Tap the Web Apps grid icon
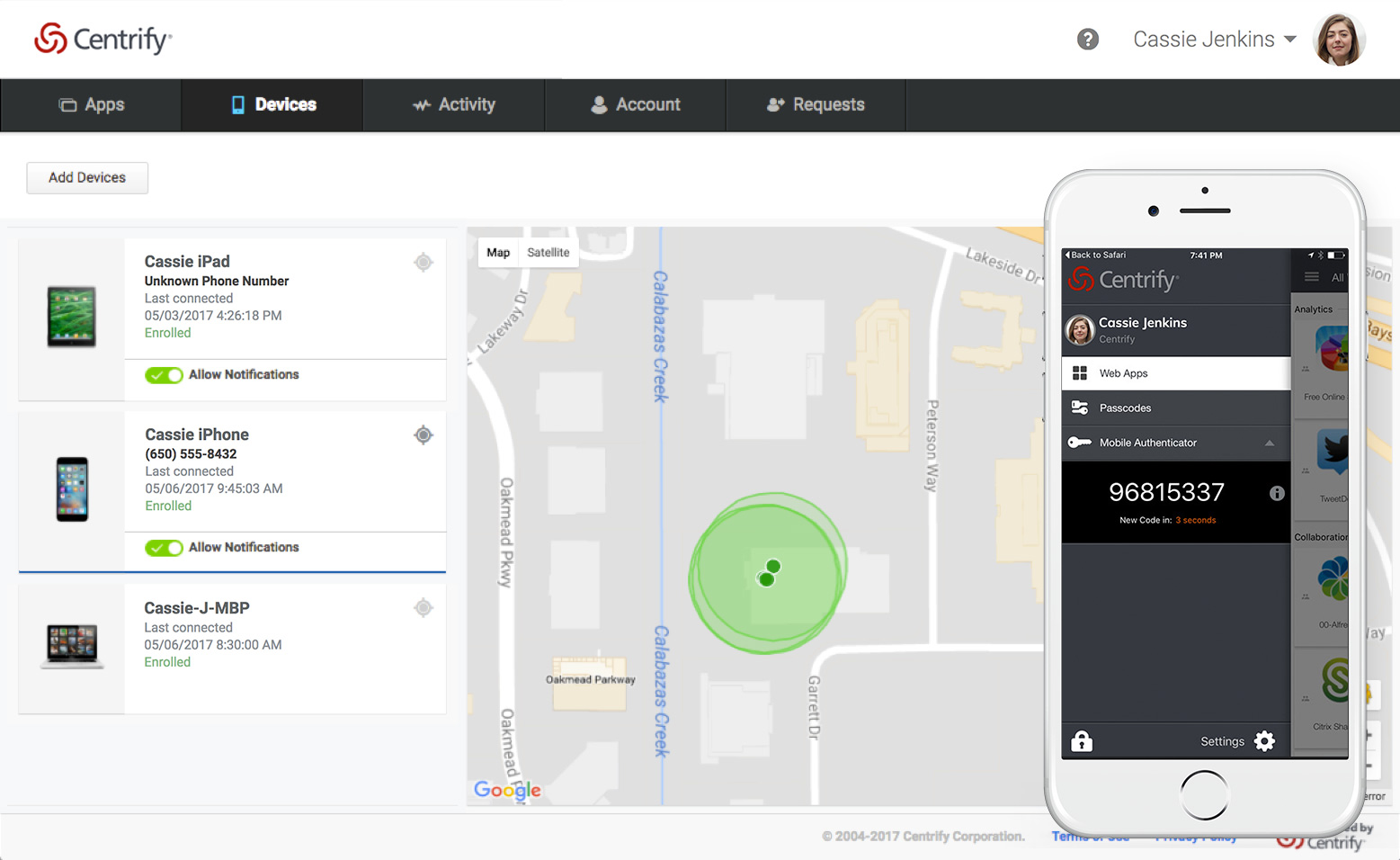1400x860 pixels. click(x=1080, y=373)
